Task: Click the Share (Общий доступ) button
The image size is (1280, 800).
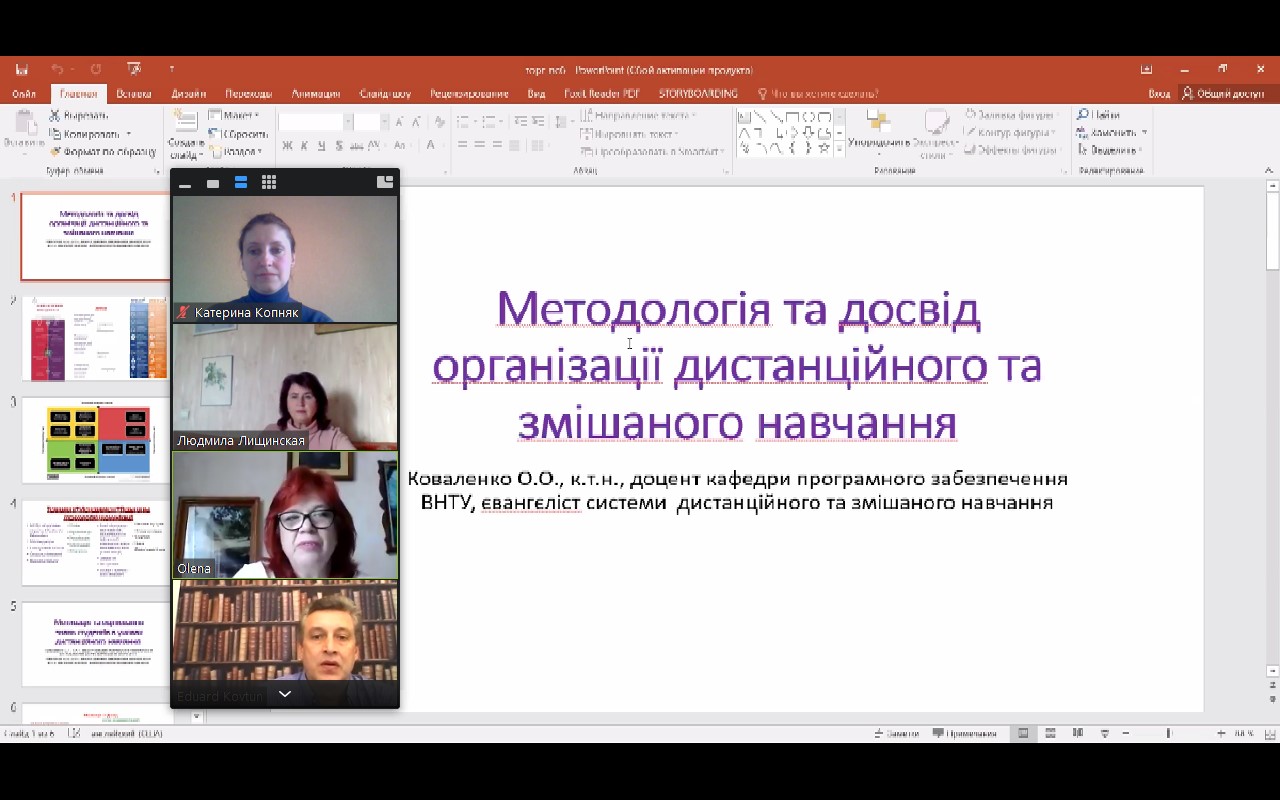Action: click(1222, 94)
